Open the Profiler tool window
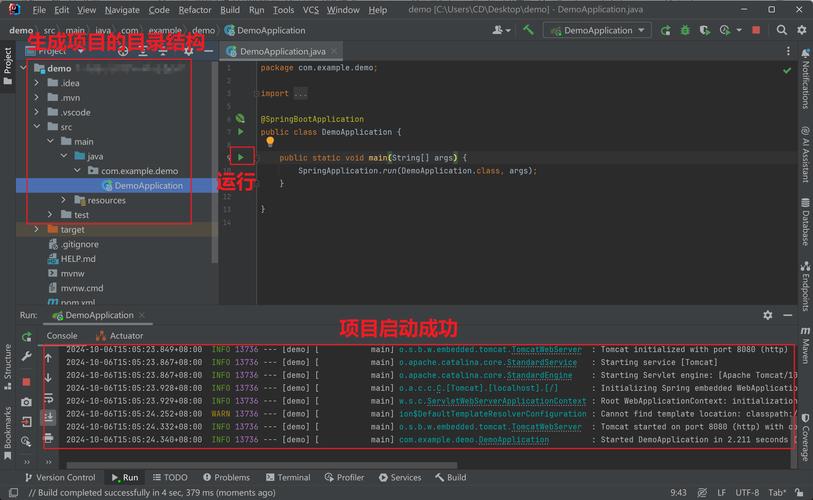The image size is (813, 500). coord(344,477)
